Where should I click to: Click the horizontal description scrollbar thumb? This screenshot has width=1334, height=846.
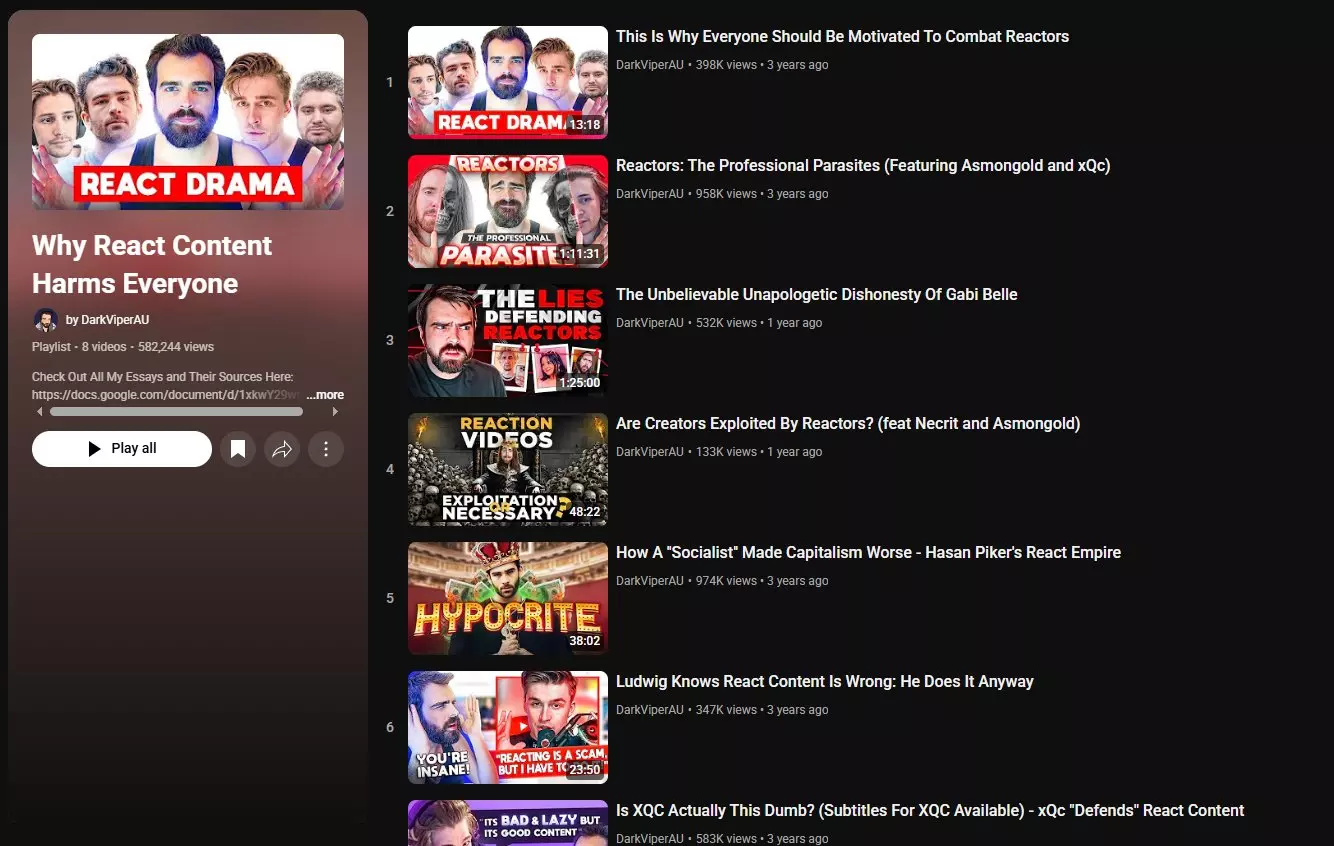176,411
